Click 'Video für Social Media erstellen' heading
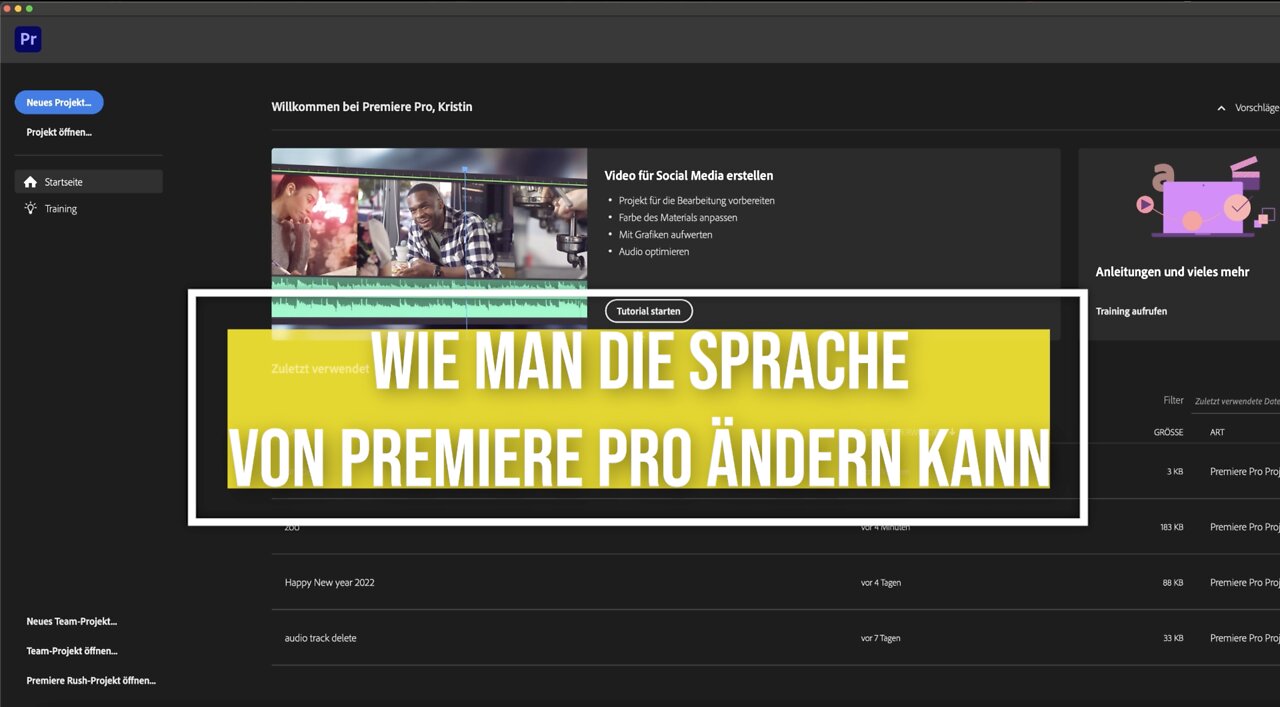The image size is (1280, 707). 688,176
